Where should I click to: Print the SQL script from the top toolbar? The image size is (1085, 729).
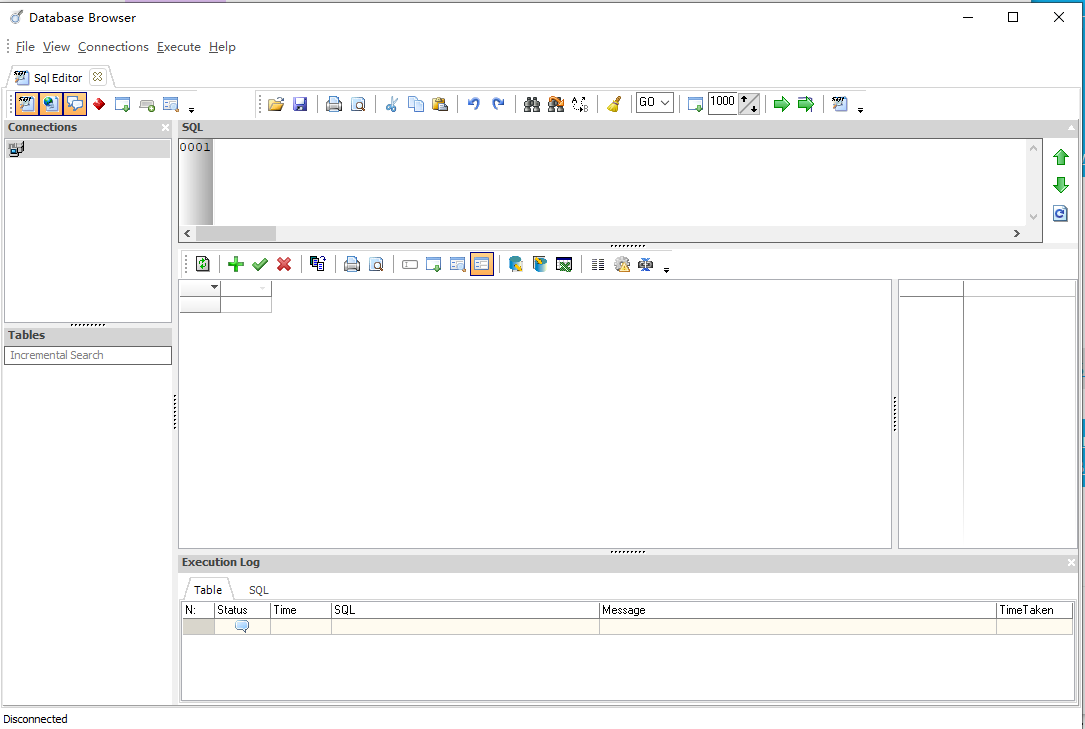point(334,104)
